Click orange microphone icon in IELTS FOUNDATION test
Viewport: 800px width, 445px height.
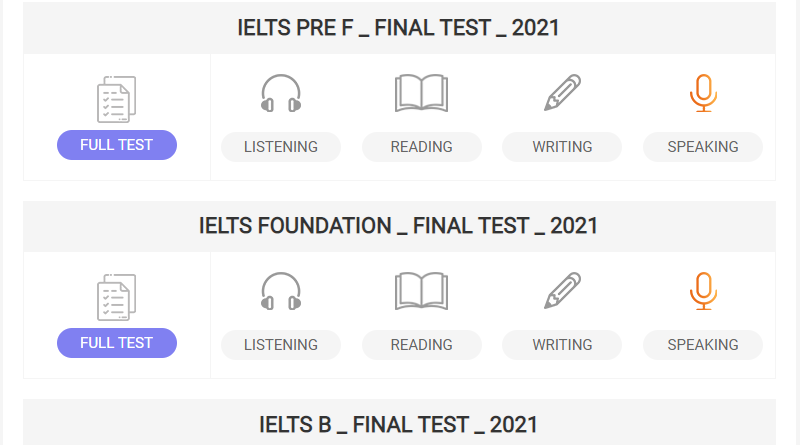click(x=703, y=291)
